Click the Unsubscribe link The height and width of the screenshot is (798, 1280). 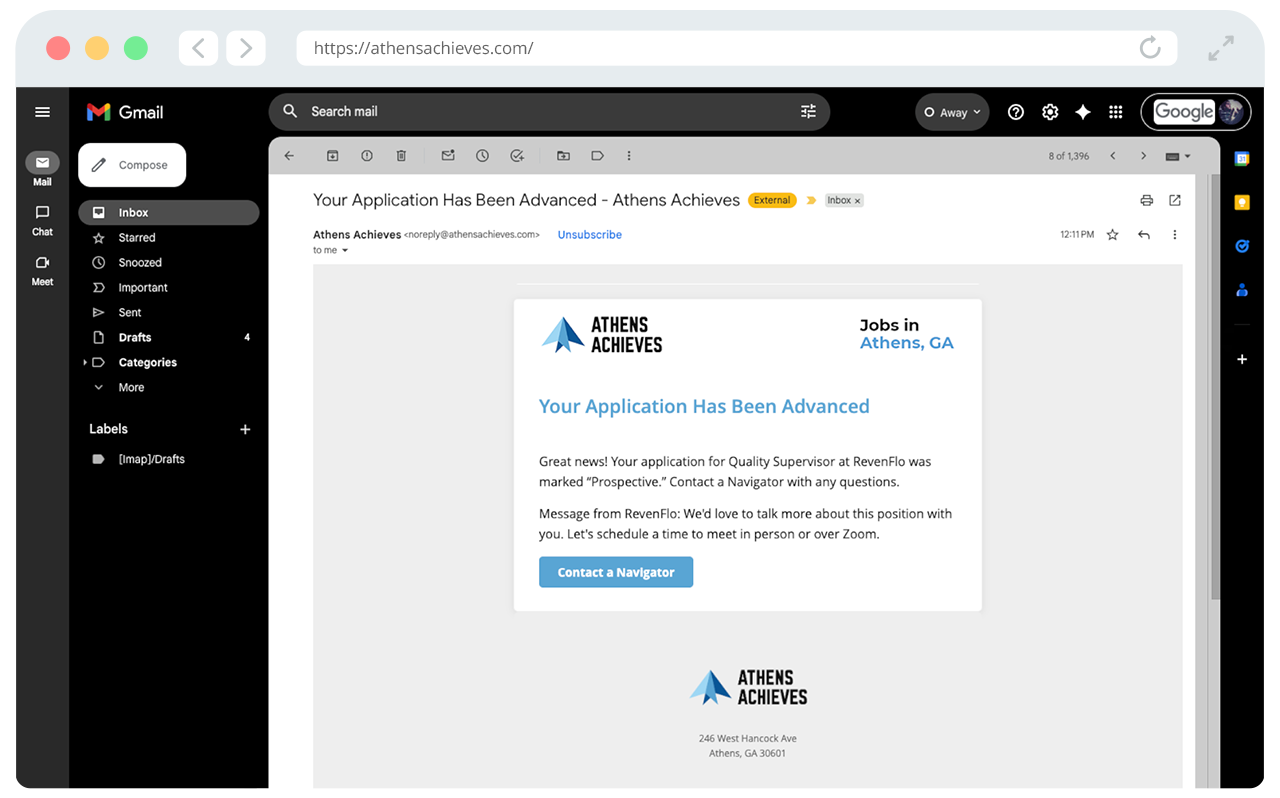point(589,235)
